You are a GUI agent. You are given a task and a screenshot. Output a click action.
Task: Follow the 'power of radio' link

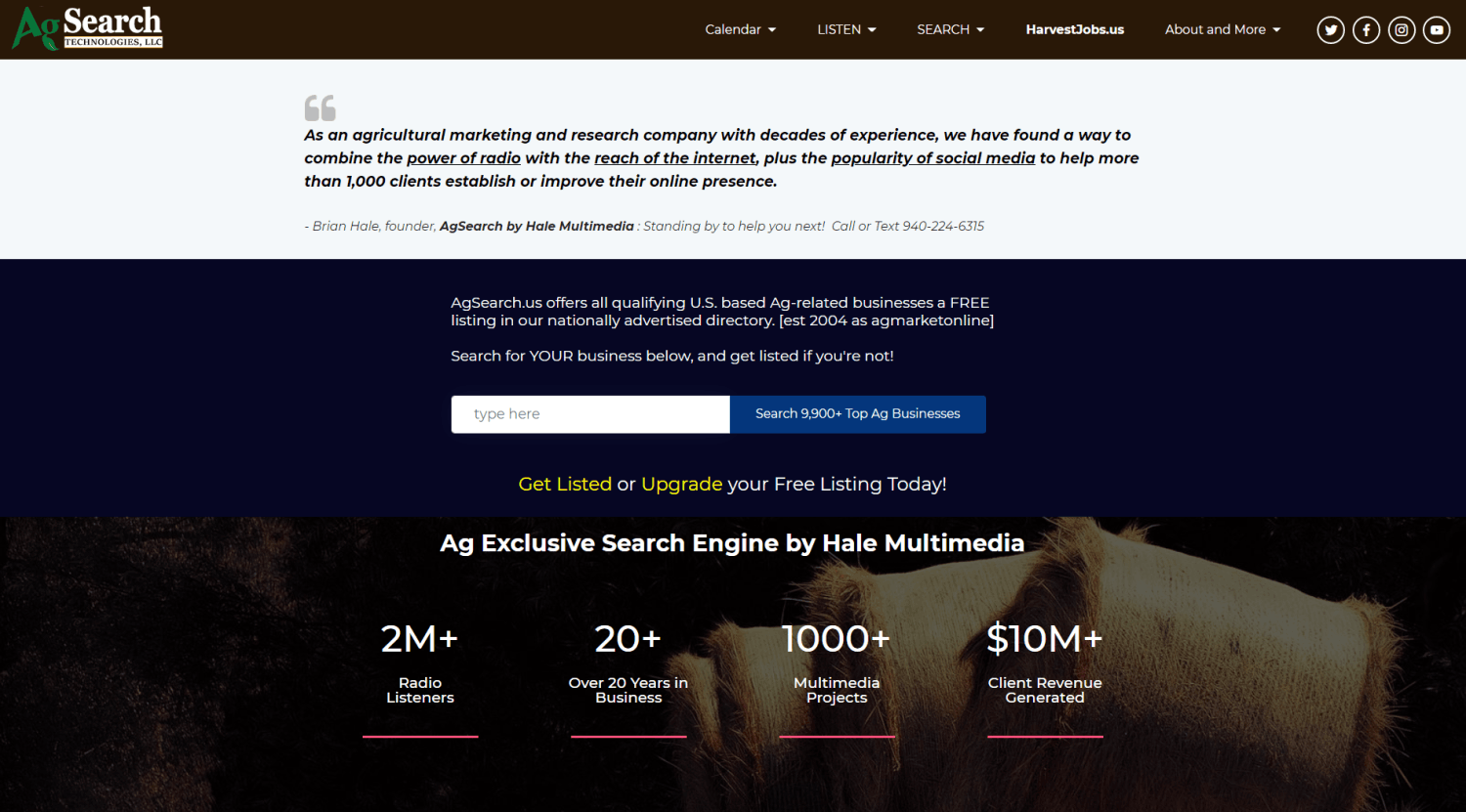[463, 158]
